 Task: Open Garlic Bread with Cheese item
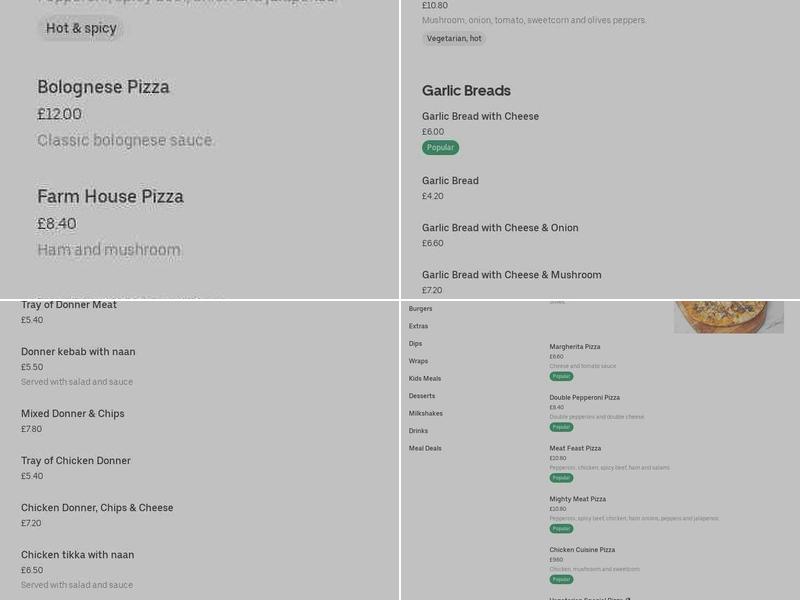click(x=479, y=116)
